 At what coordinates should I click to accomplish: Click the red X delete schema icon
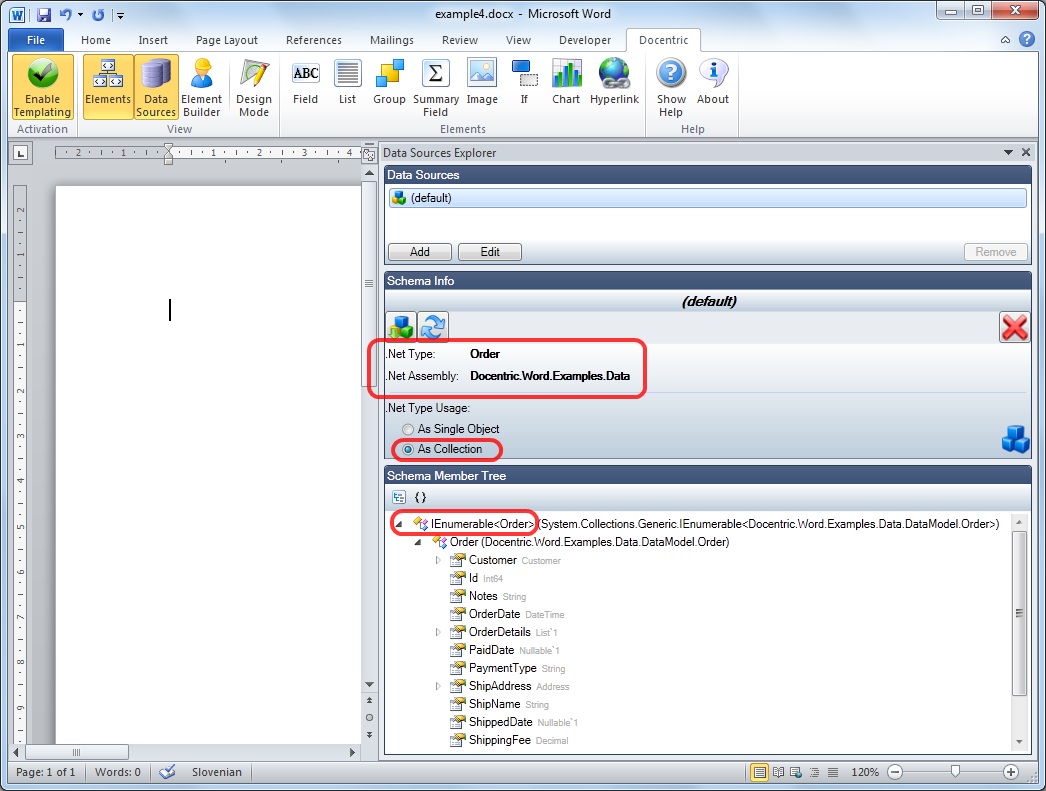1014,327
